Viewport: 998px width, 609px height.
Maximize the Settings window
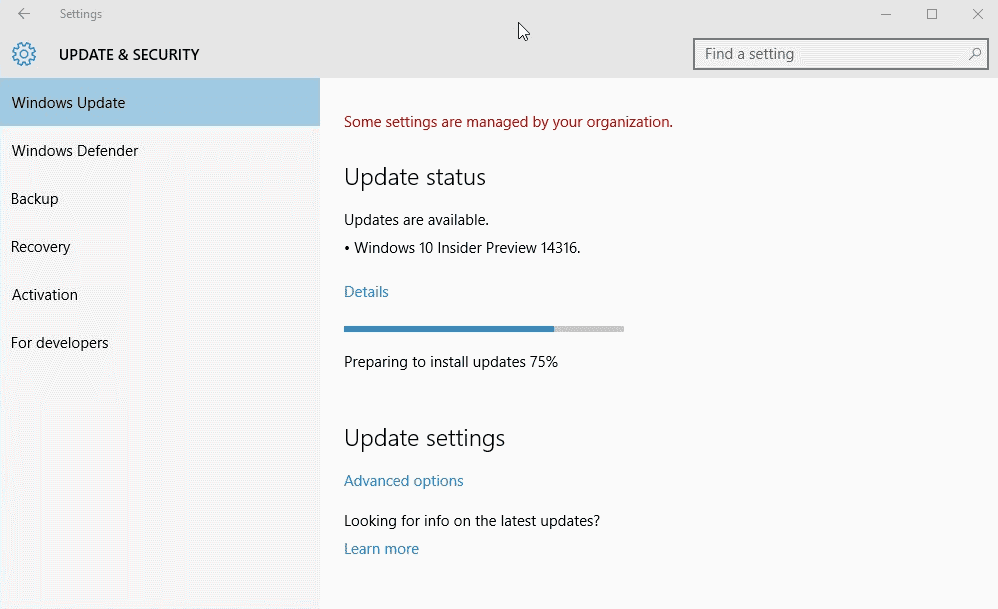[x=932, y=14]
